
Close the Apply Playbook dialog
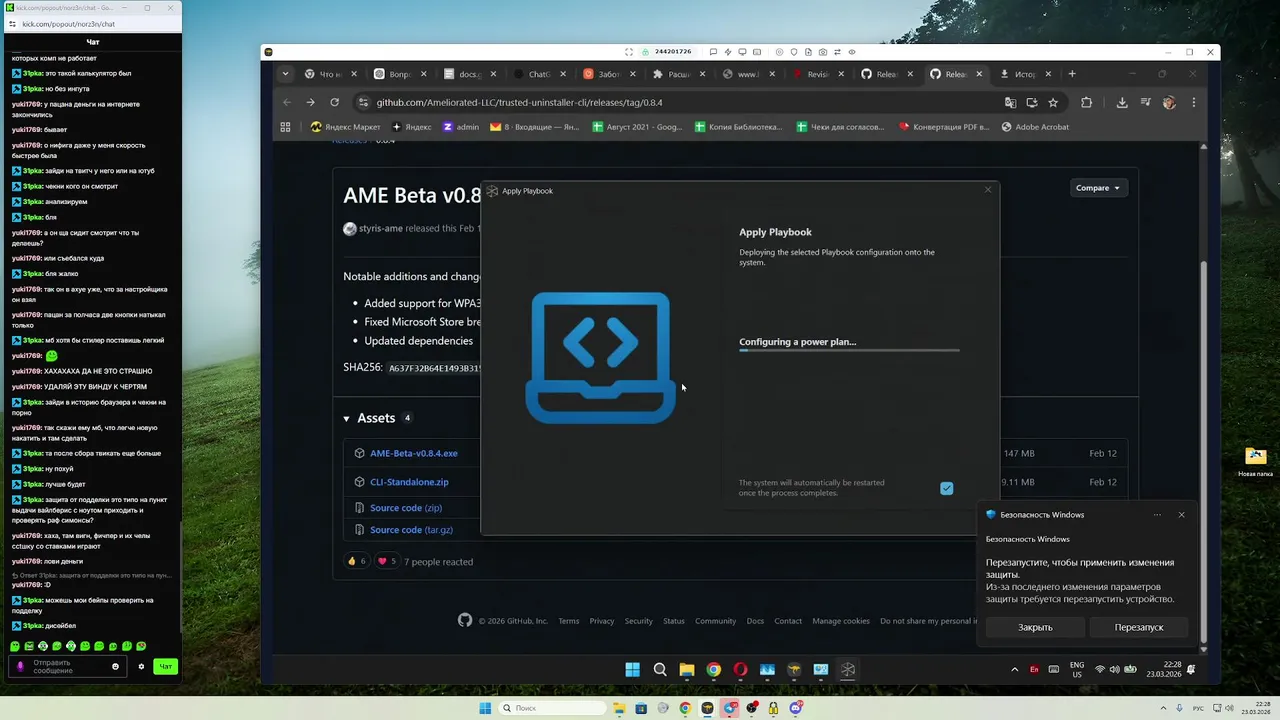(988, 190)
